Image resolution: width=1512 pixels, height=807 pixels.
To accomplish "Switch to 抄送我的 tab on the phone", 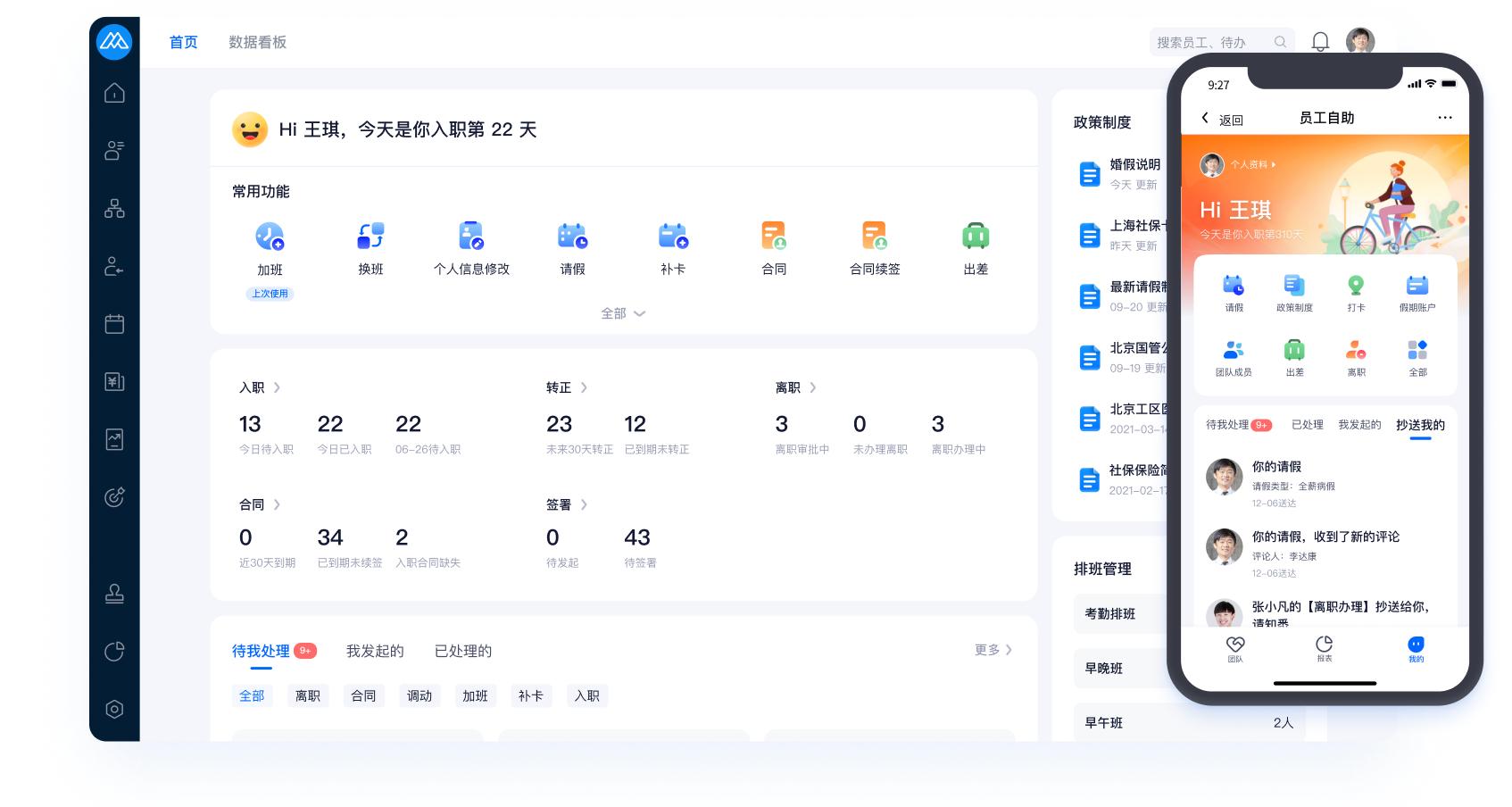I will [1420, 426].
